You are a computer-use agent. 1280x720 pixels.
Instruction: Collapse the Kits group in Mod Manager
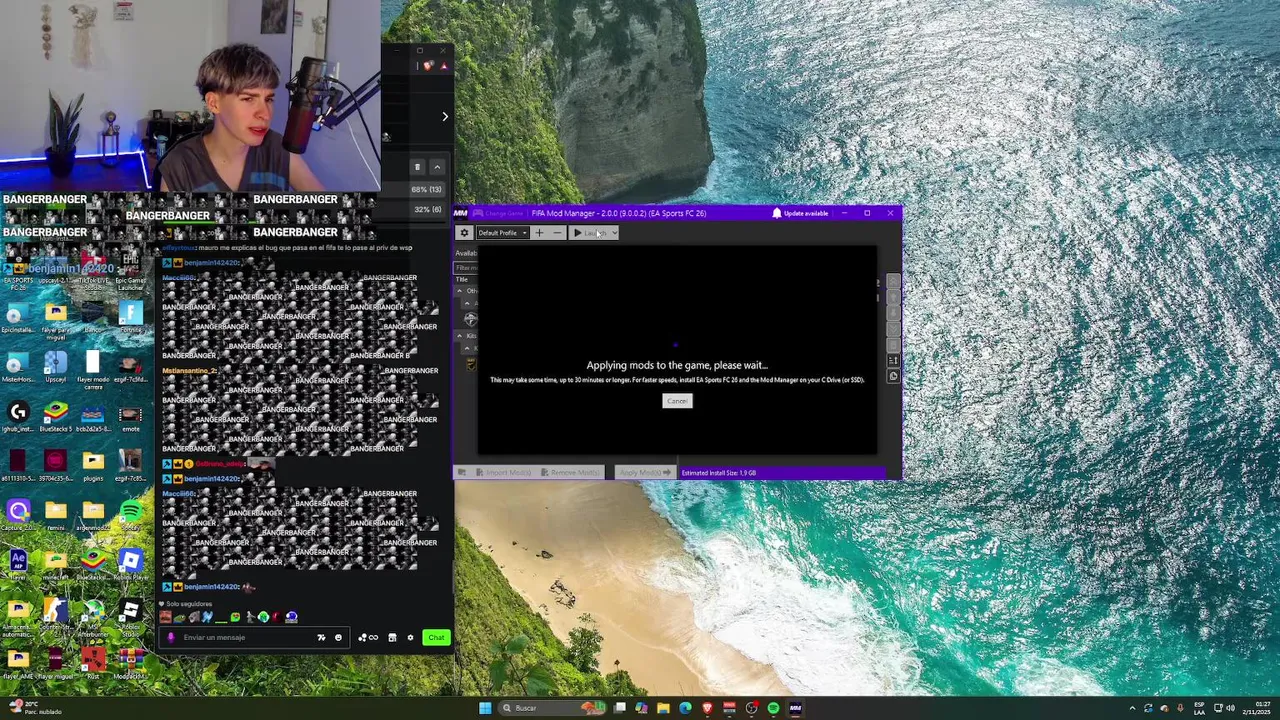click(x=459, y=336)
